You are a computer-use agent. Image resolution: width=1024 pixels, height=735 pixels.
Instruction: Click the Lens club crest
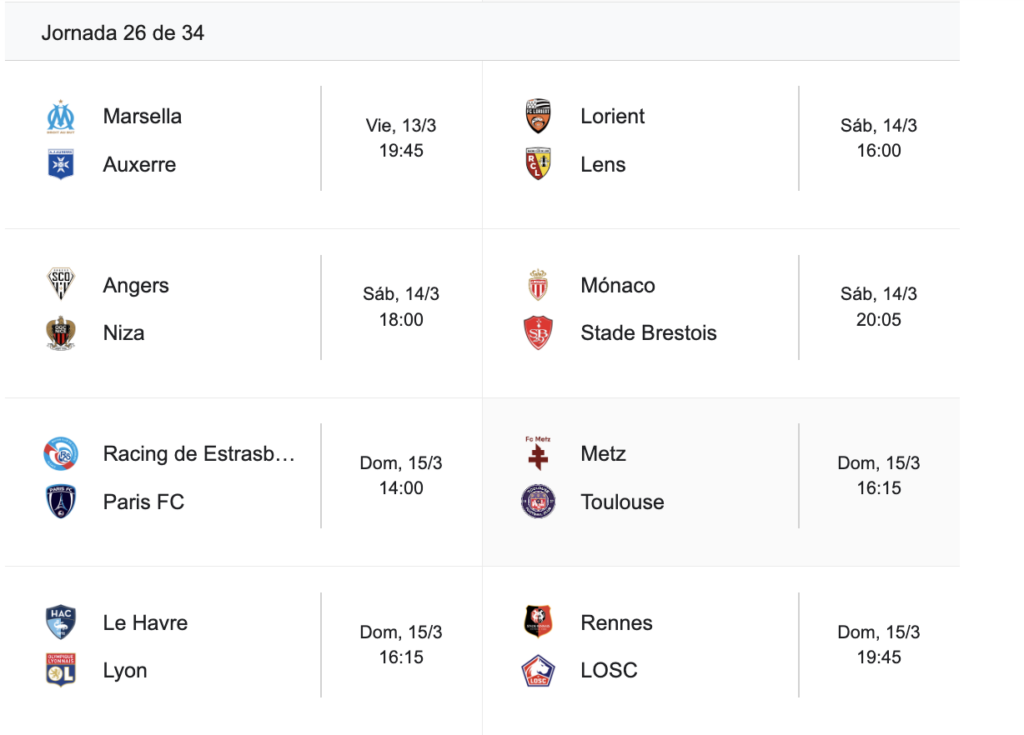[x=539, y=164]
